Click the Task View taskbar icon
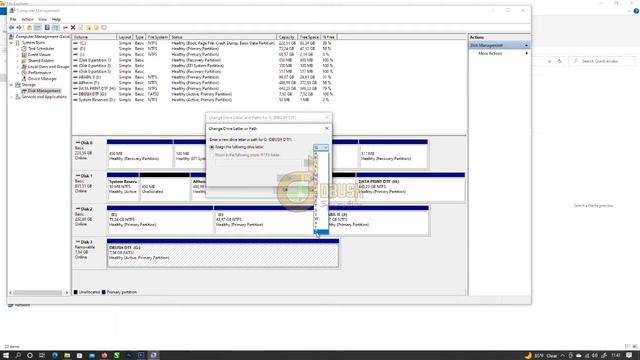The width and height of the screenshot is (640, 360). [42, 356]
